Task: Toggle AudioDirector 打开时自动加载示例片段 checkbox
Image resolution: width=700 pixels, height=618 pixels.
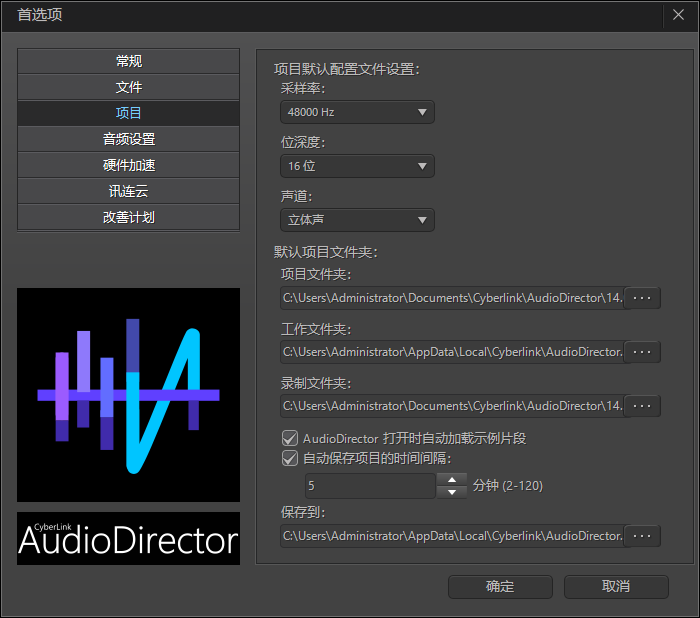Action: (291, 438)
